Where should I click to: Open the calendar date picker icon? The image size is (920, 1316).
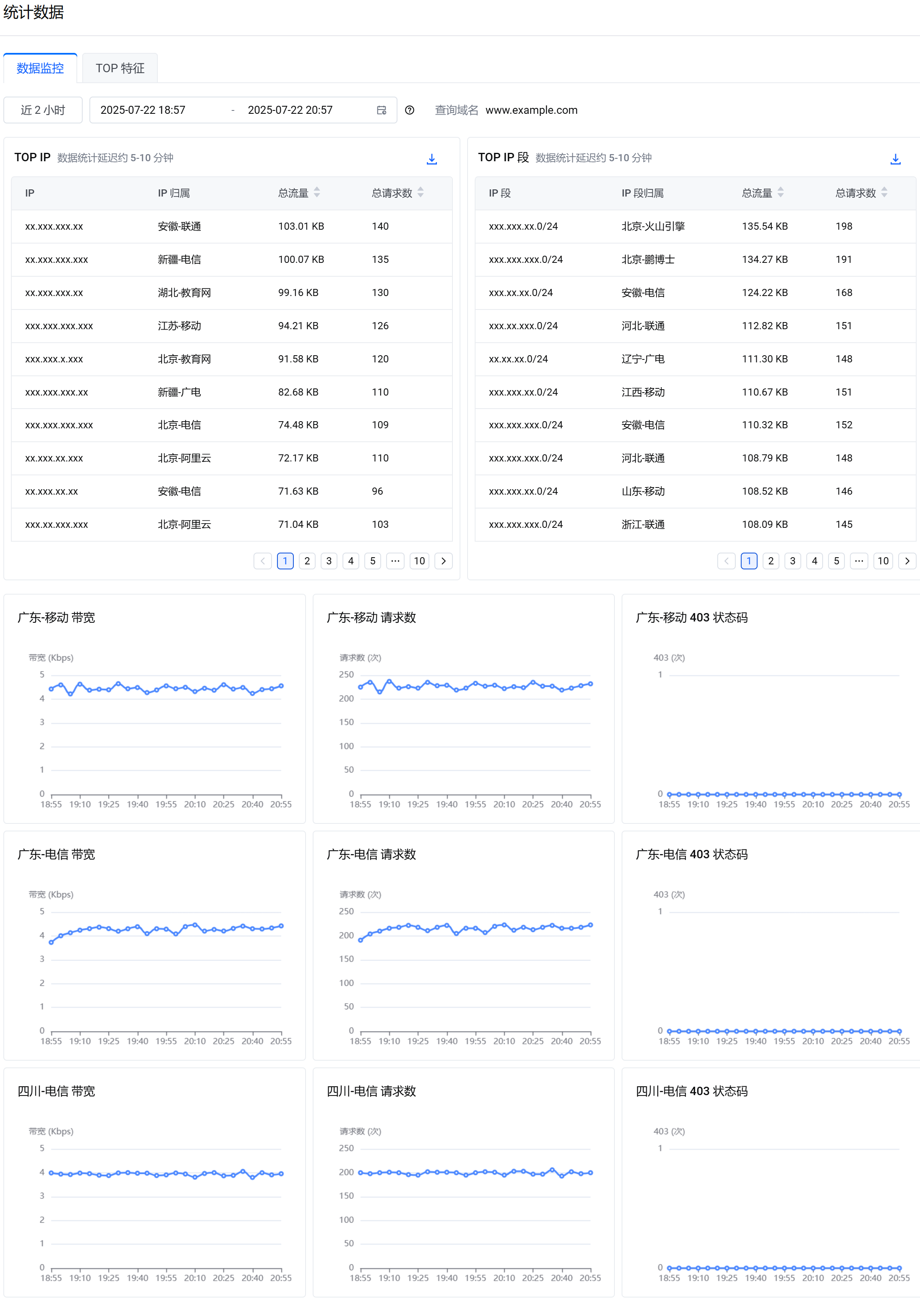[x=382, y=110]
